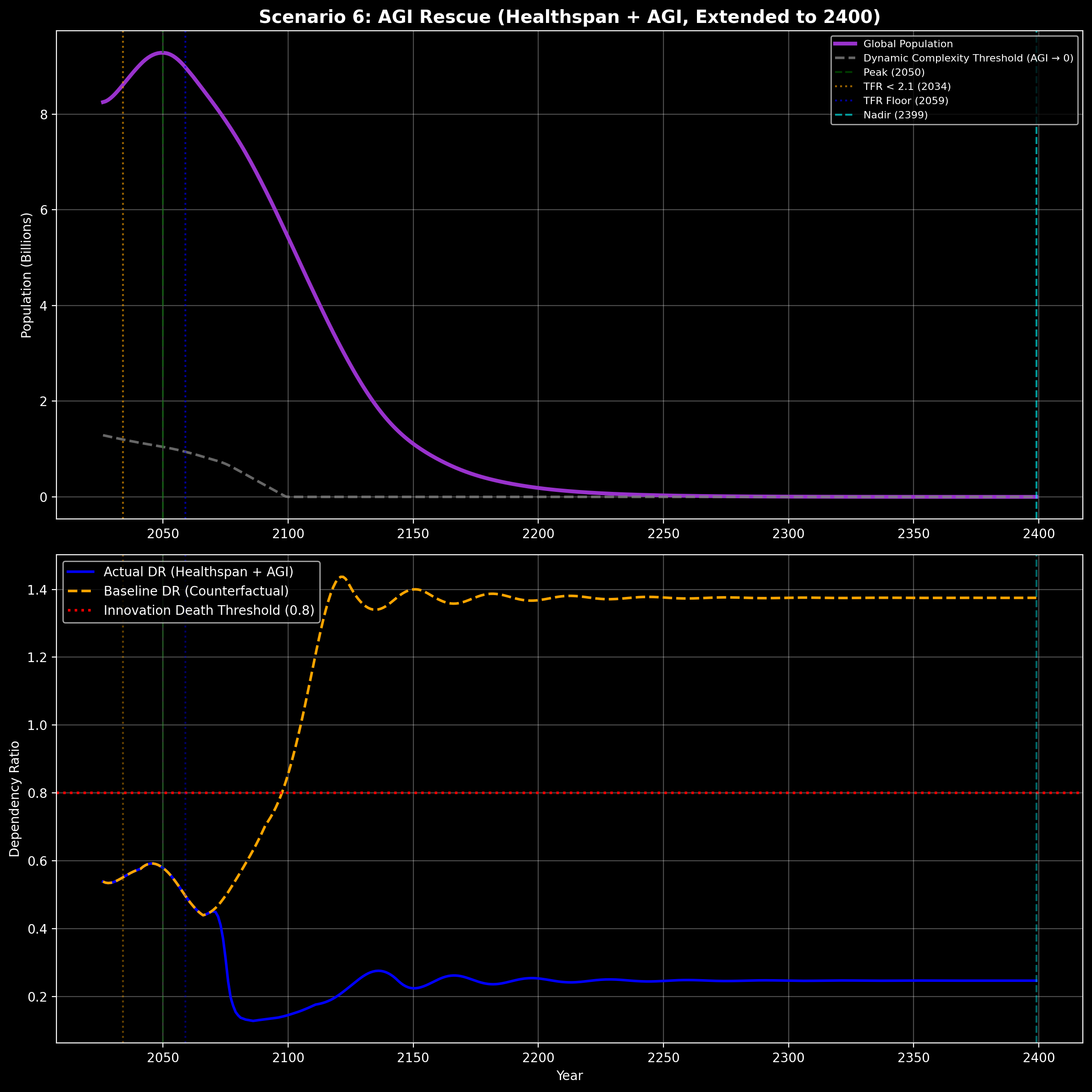Viewport: 1092px width, 1092px height.
Task: Select the Innovation Death Threshold legend entry
Action: pyautogui.click(x=209, y=610)
